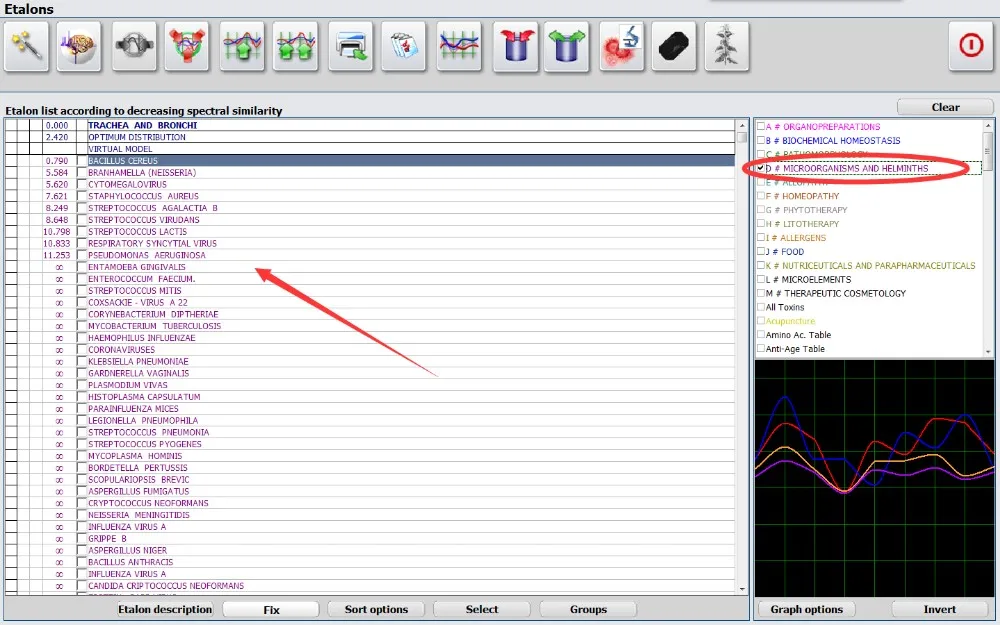Click the playing cards toolbar icon

pyautogui.click(x=404, y=47)
